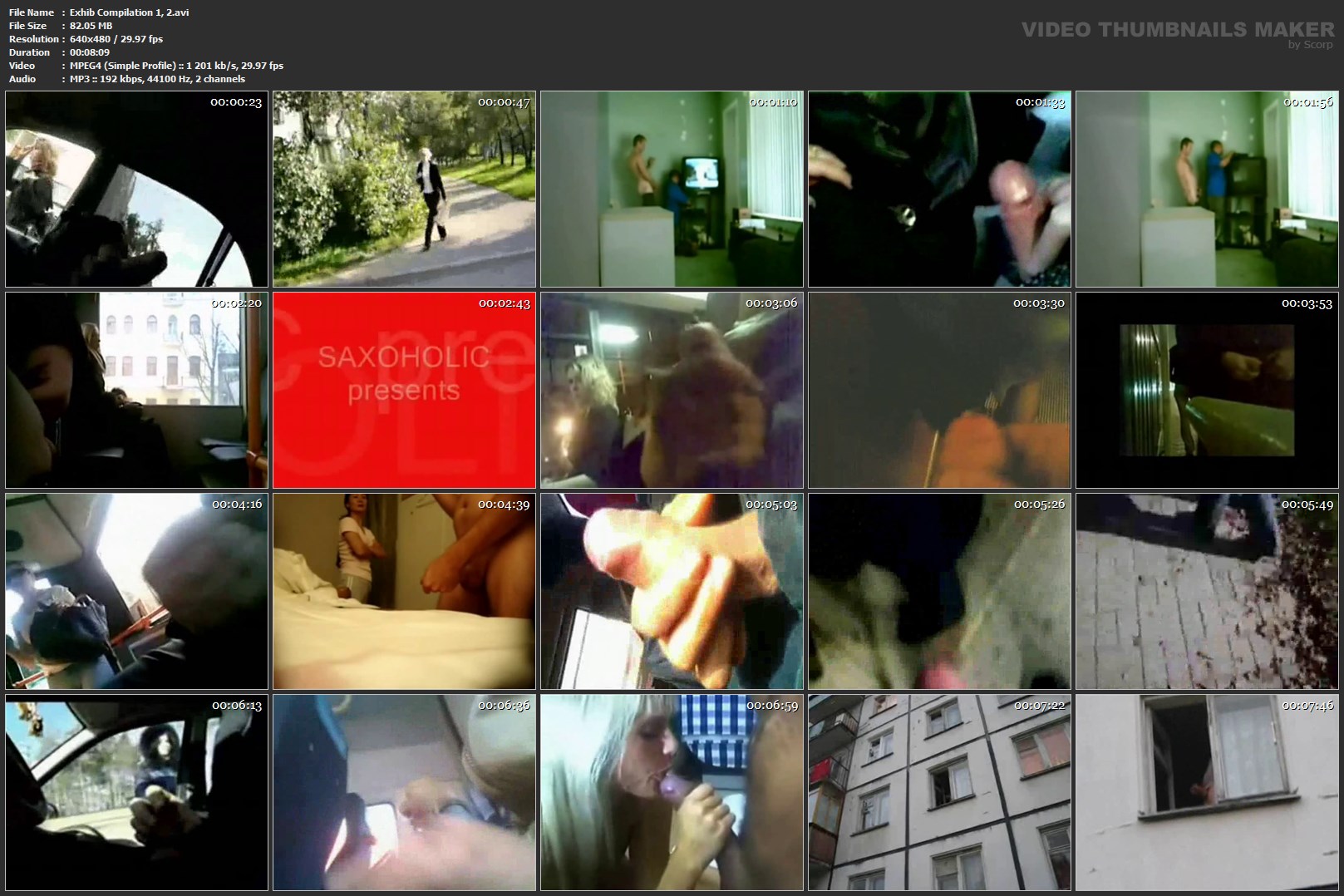The height and width of the screenshot is (896, 1344).
Task: Click the Duration value 00:08:09
Action: pyautogui.click(x=90, y=52)
